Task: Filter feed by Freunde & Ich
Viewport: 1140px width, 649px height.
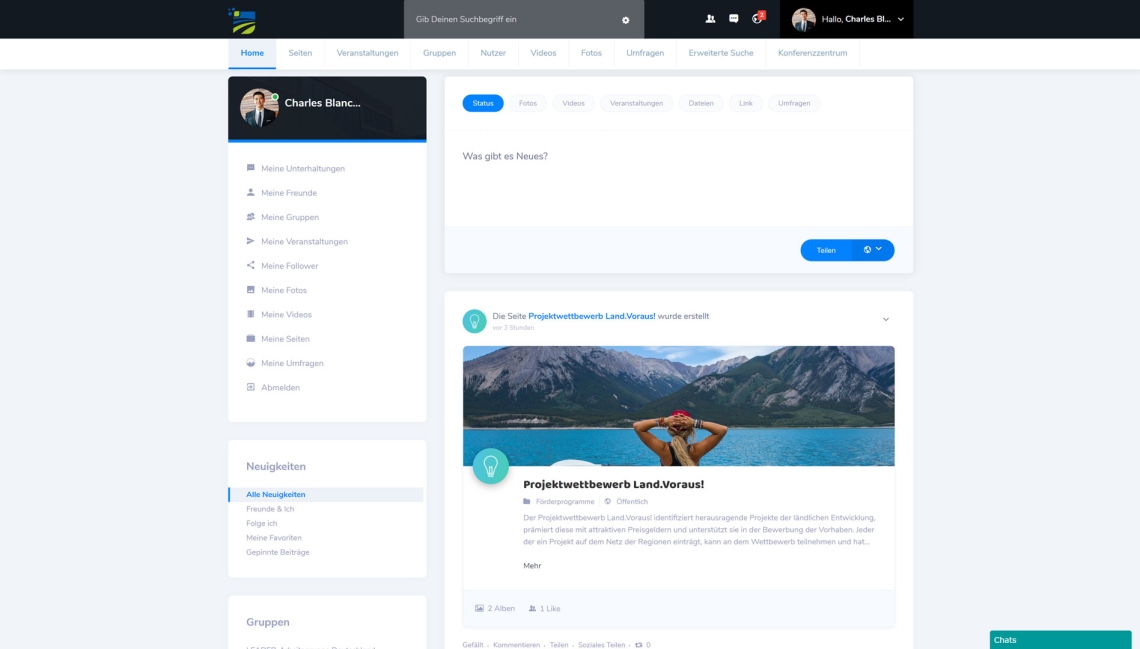Action: pyautogui.click(x=270, y=509)
